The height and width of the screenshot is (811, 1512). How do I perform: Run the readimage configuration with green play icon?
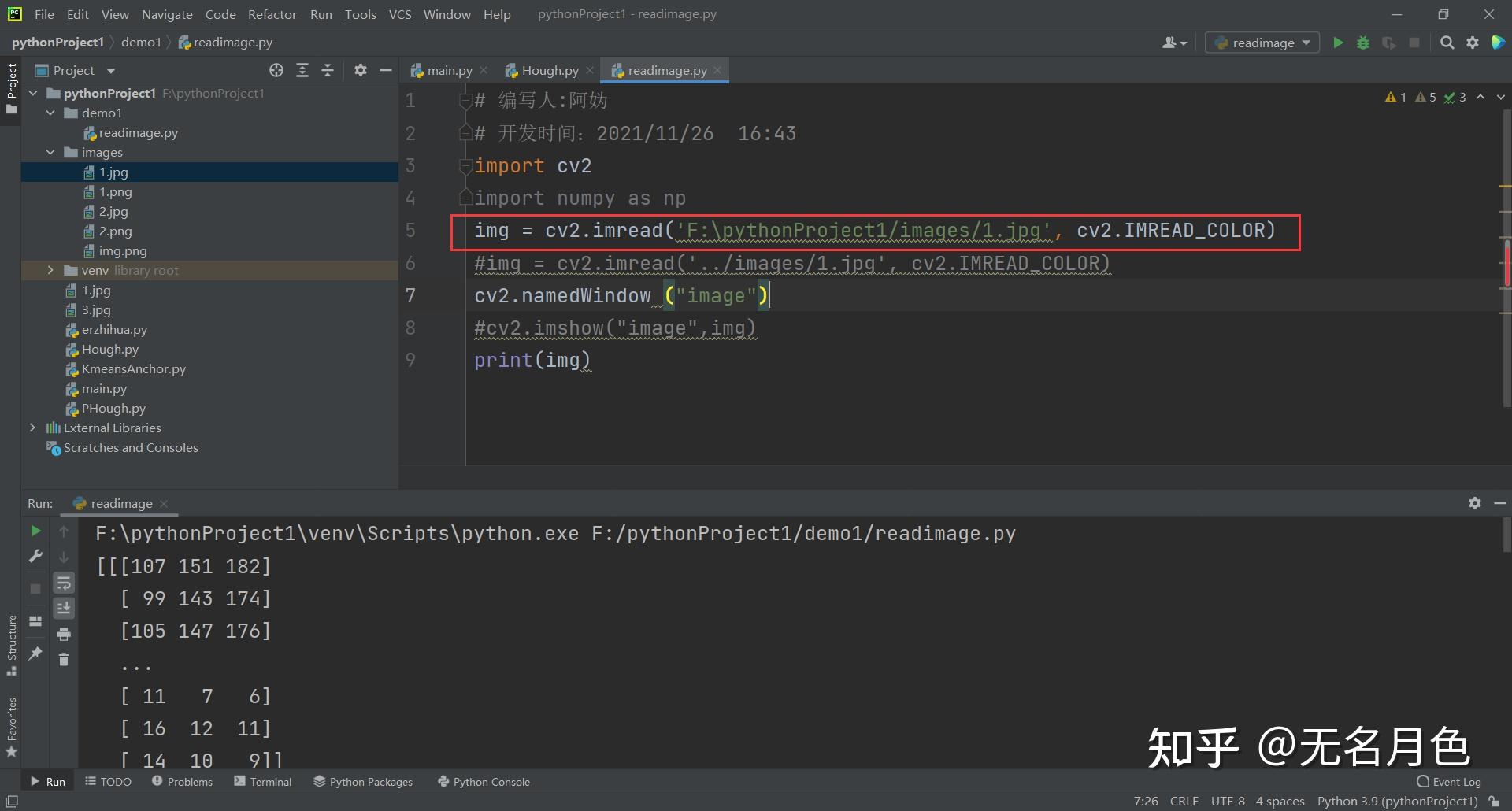coord(1338,43)
